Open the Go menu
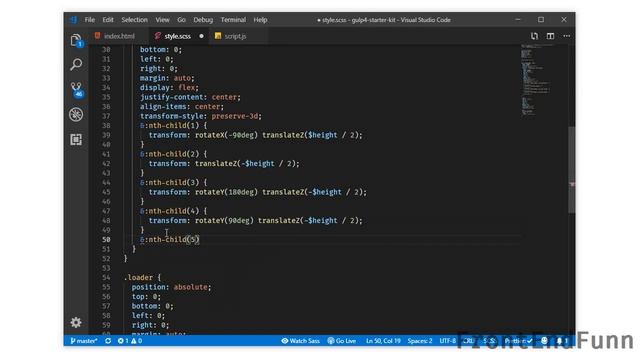This screenshot has height=360, width=640. pos(182,20)
